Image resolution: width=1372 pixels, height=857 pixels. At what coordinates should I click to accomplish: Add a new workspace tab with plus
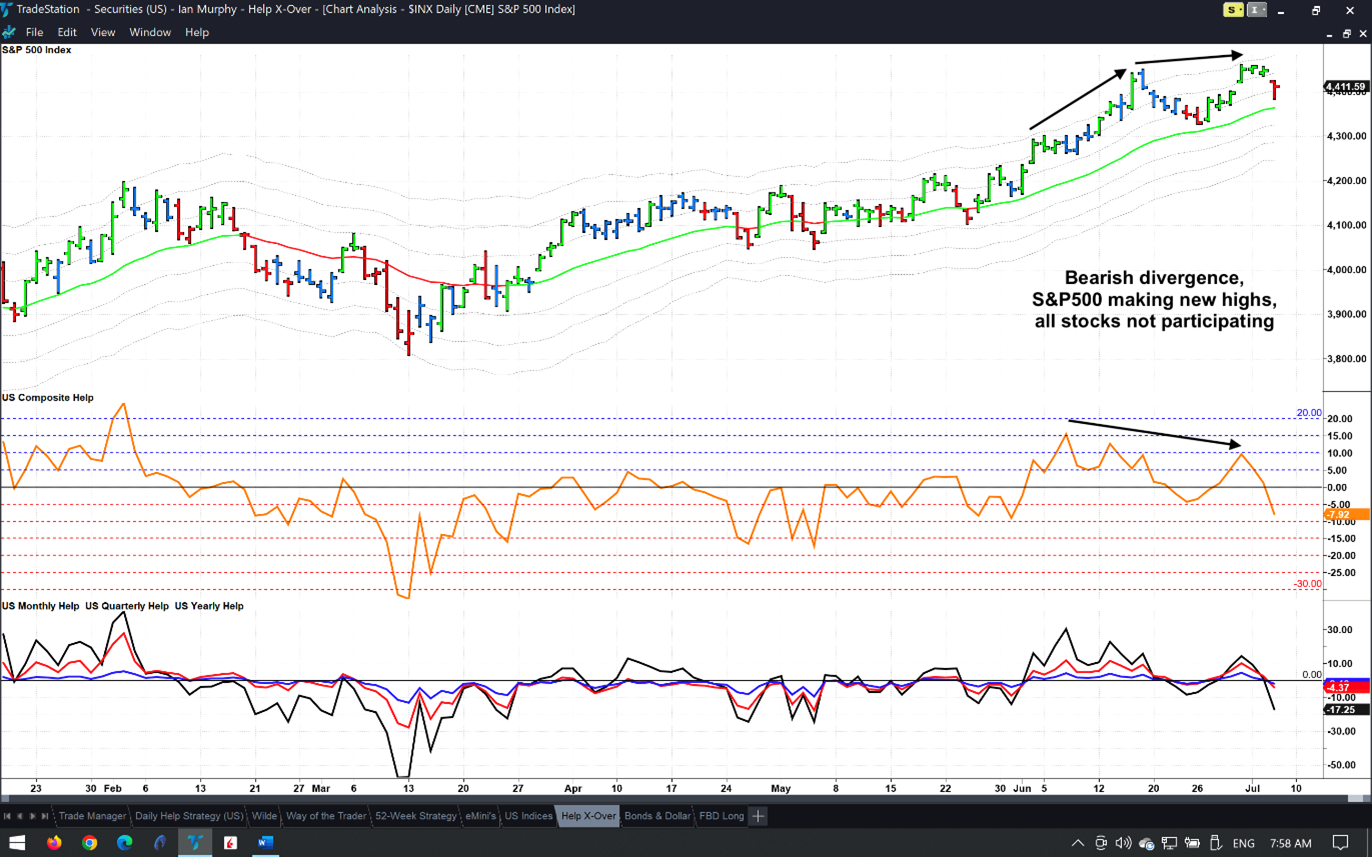click(x=758, y=816)
